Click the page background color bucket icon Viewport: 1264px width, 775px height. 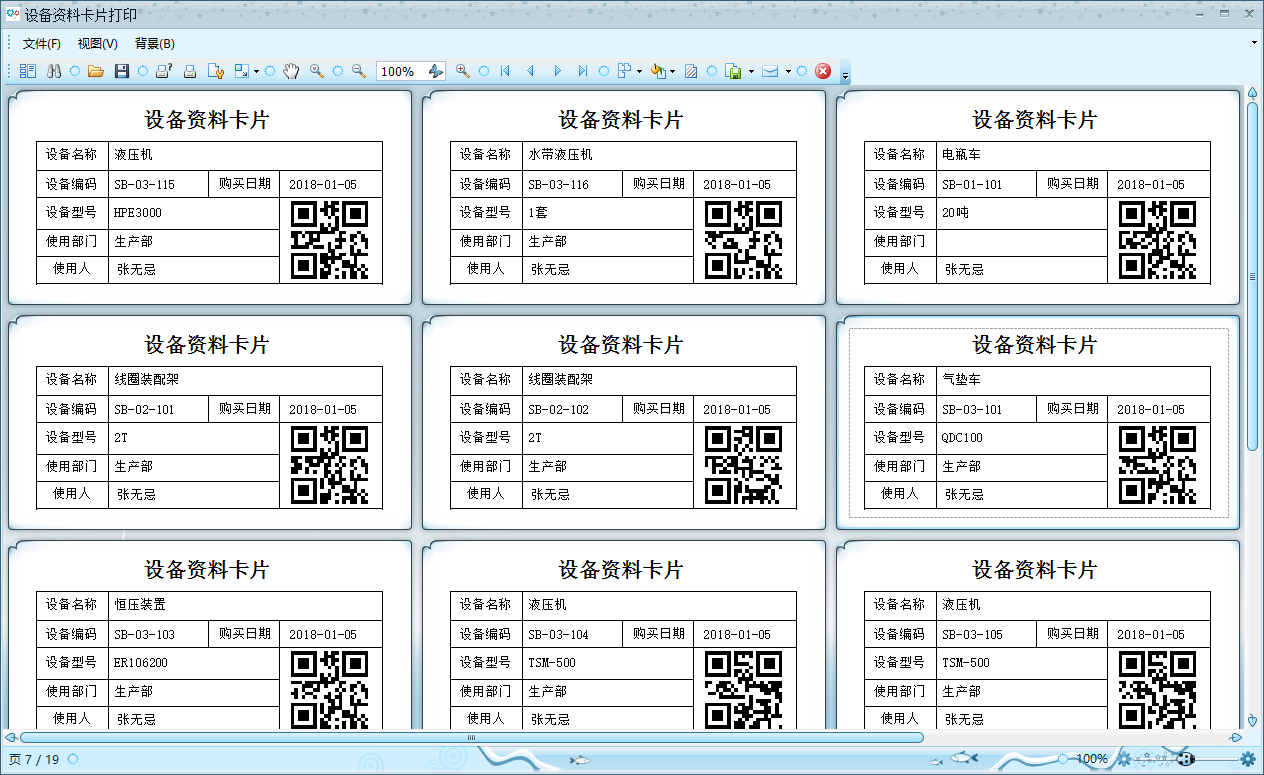click(658, 71)
